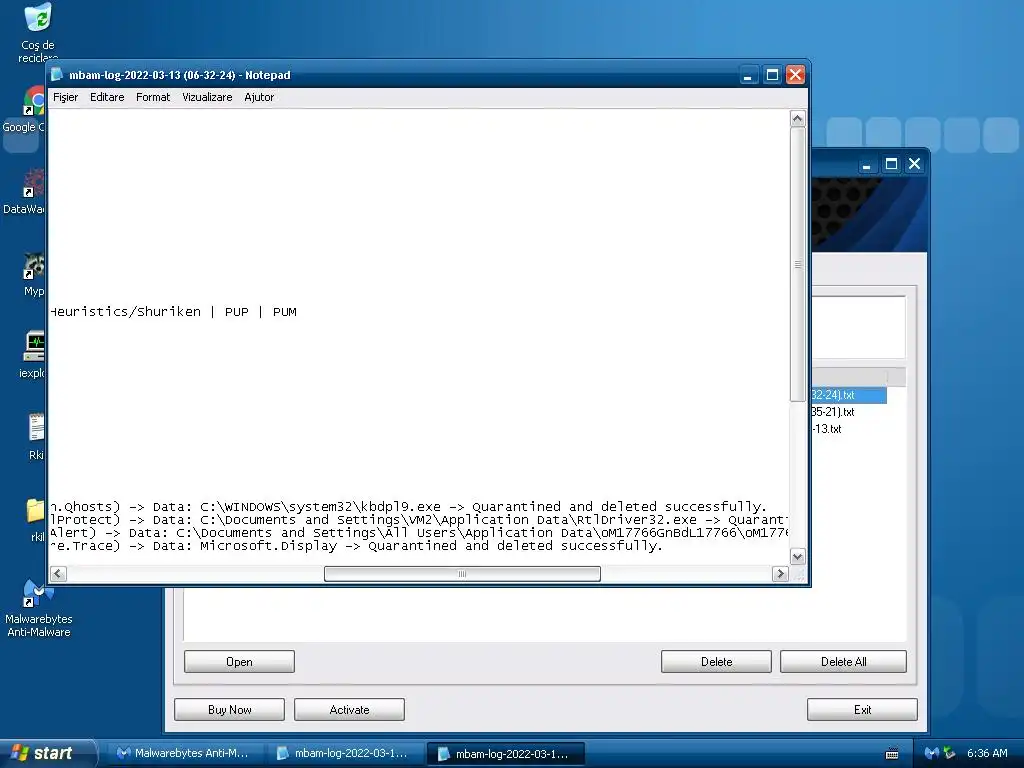
Task: Click Notepad horizontal scrollbar right arrow
Action: 780,573
